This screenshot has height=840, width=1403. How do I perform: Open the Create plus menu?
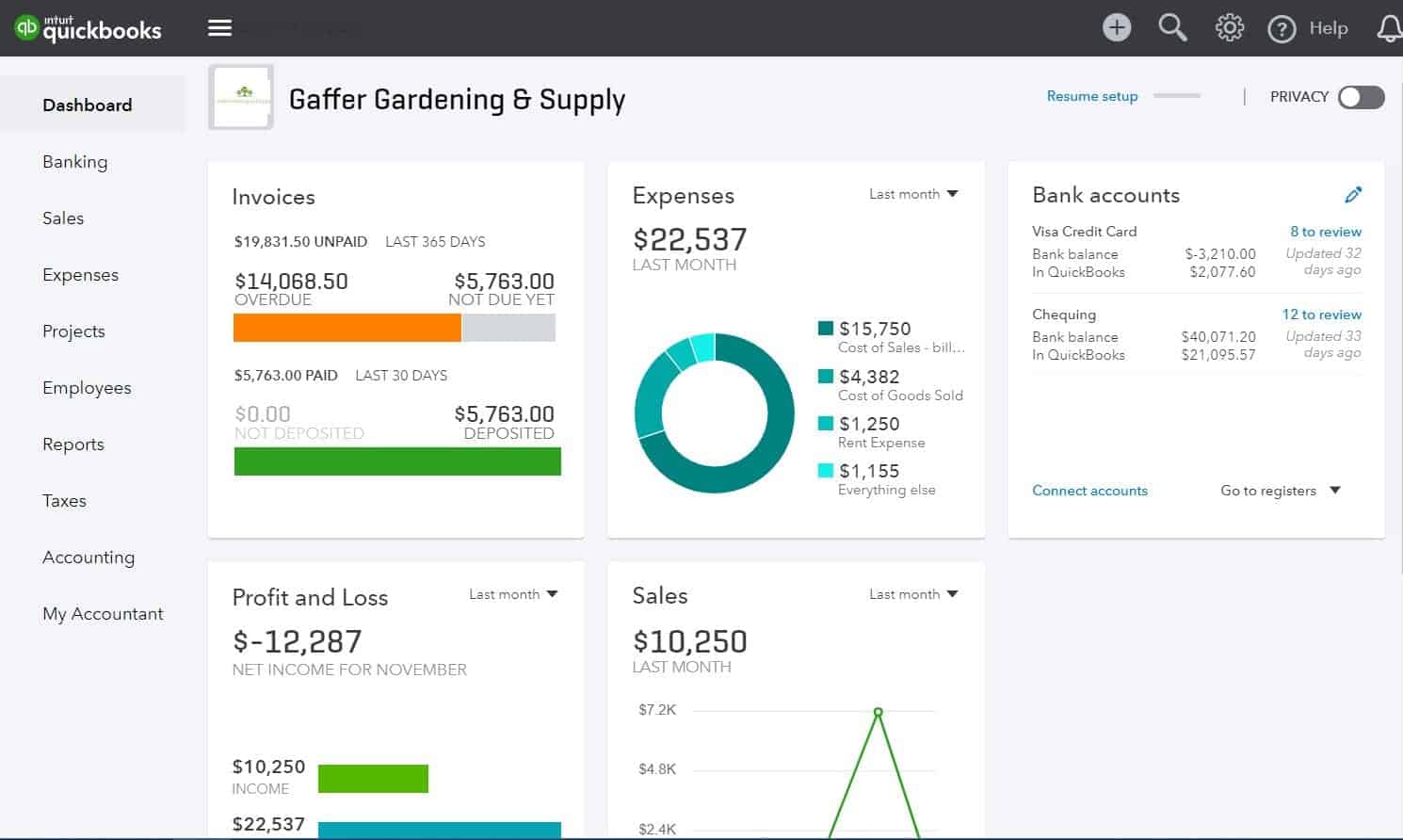1117,28
